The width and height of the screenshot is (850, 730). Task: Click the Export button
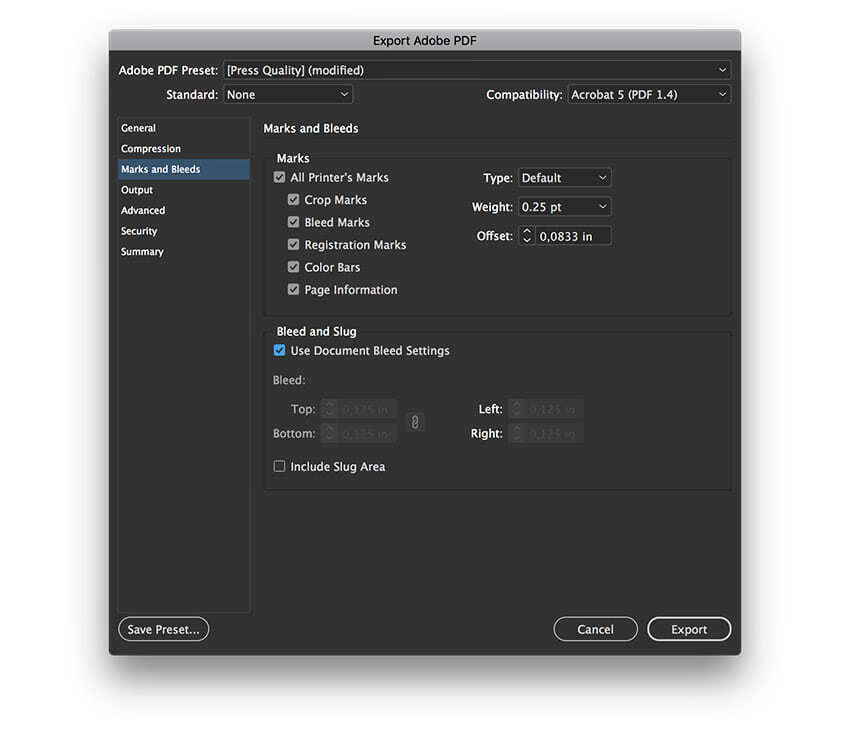689,629
